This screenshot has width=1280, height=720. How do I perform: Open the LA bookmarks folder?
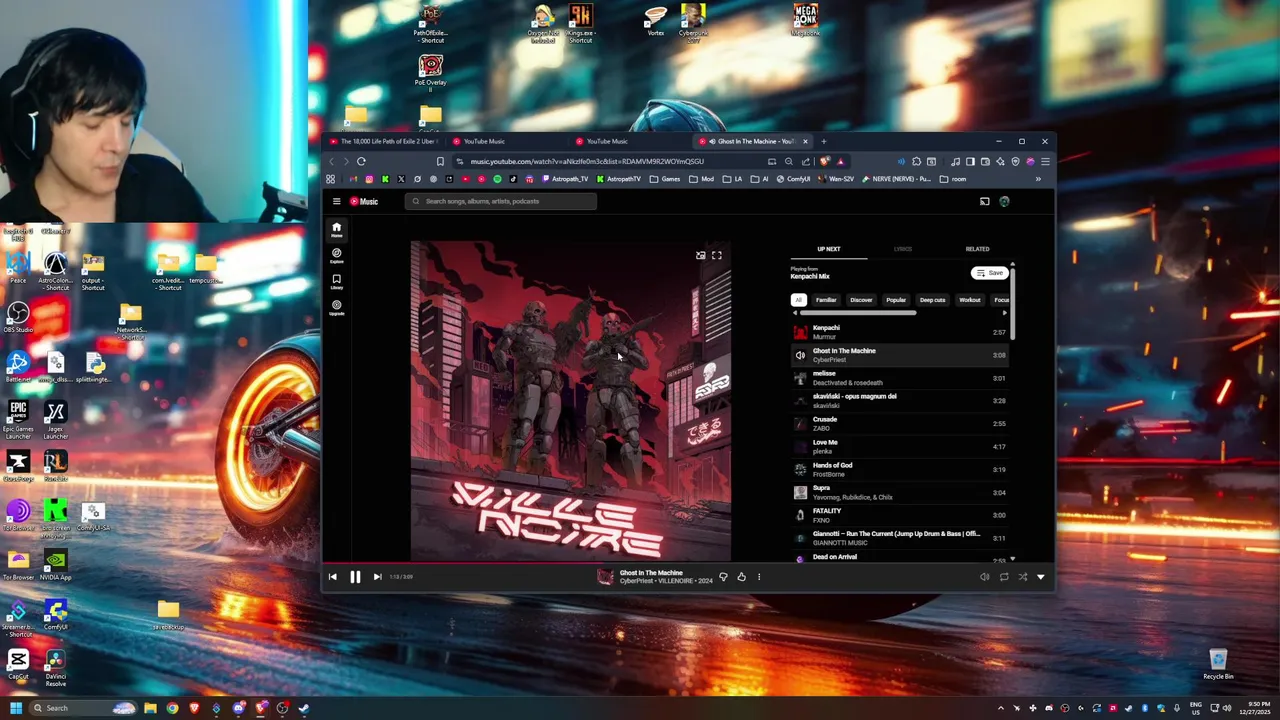pyautogui.click(x=732, y=179)
